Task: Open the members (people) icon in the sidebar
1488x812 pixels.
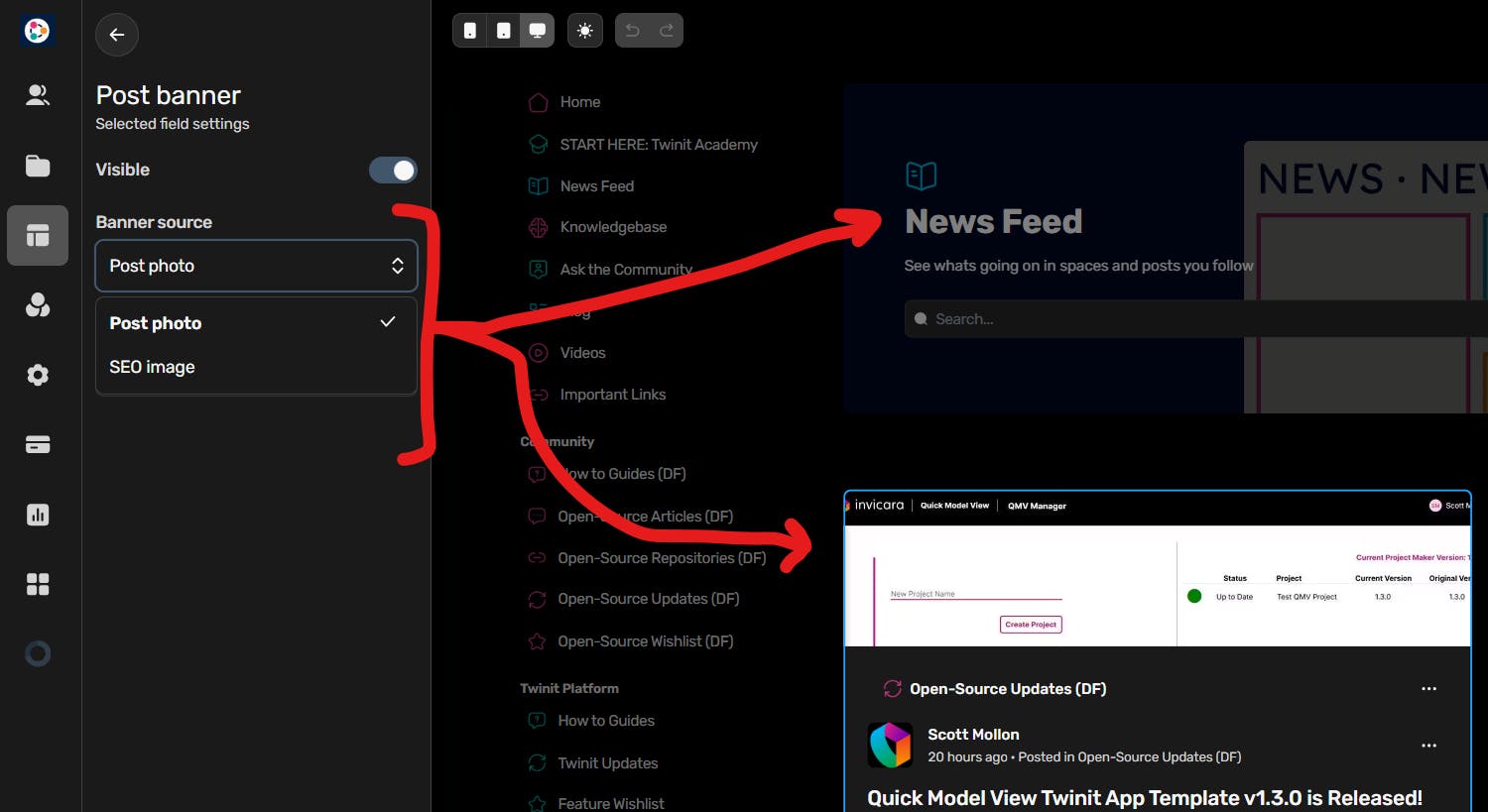Action: click(x=38, y=95)
